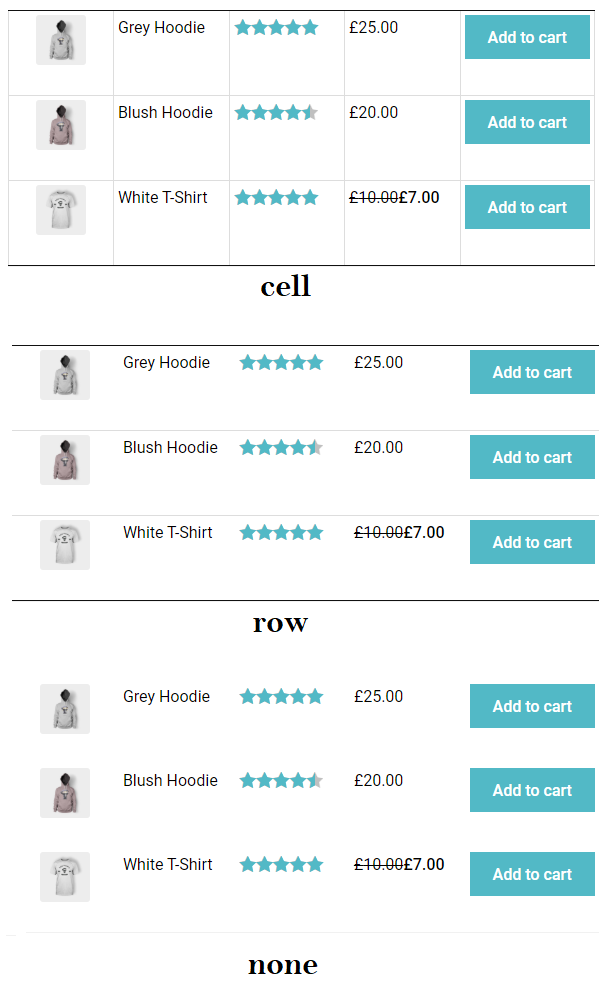The width and height of the screenshot is (616, 1000).
Task: Open Grey Hoodie thumbnail in cell table
Action: pyautogui.click(x=61, y=40)
